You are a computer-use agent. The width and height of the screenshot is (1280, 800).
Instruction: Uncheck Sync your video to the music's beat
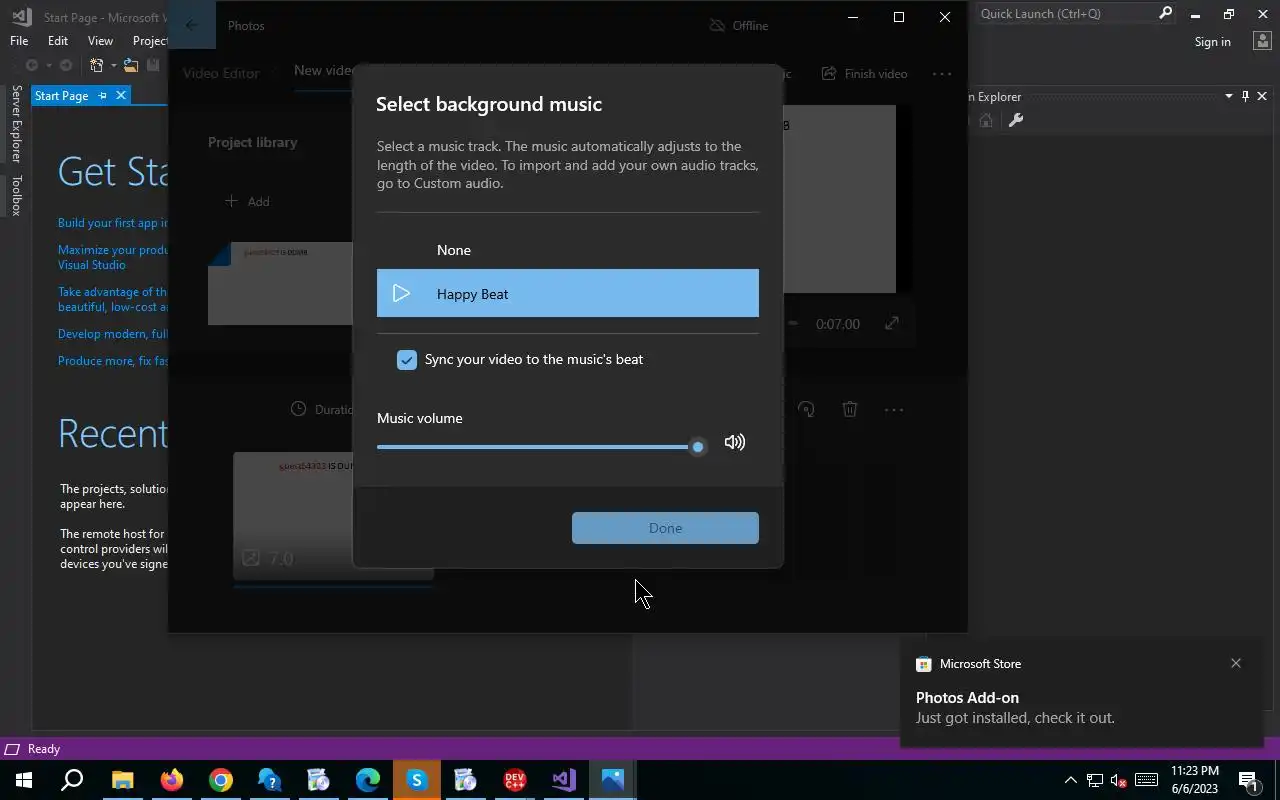click(407, 360)
